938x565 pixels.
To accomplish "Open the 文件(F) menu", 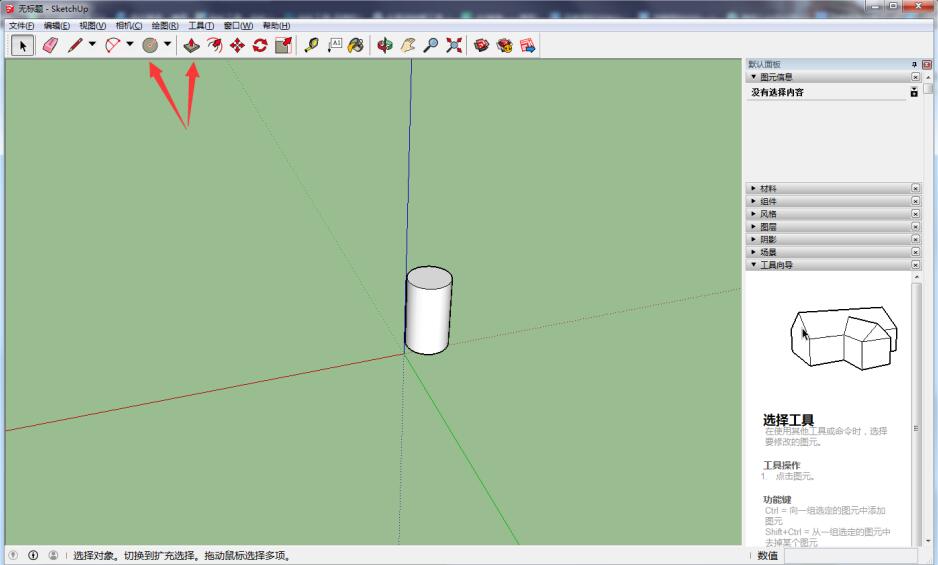I will [21, 25].
